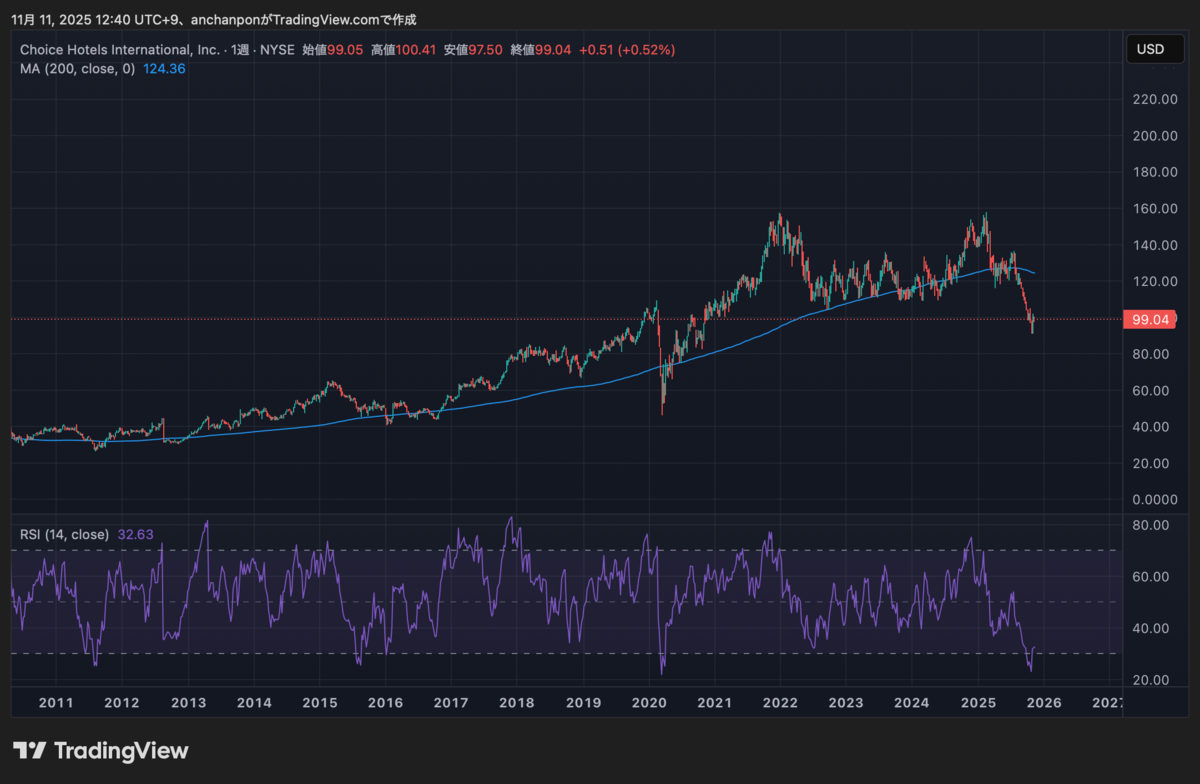Click the +0.51 (+0.52%) change value
Viewport: 1200px width, 784px height.
627,49
